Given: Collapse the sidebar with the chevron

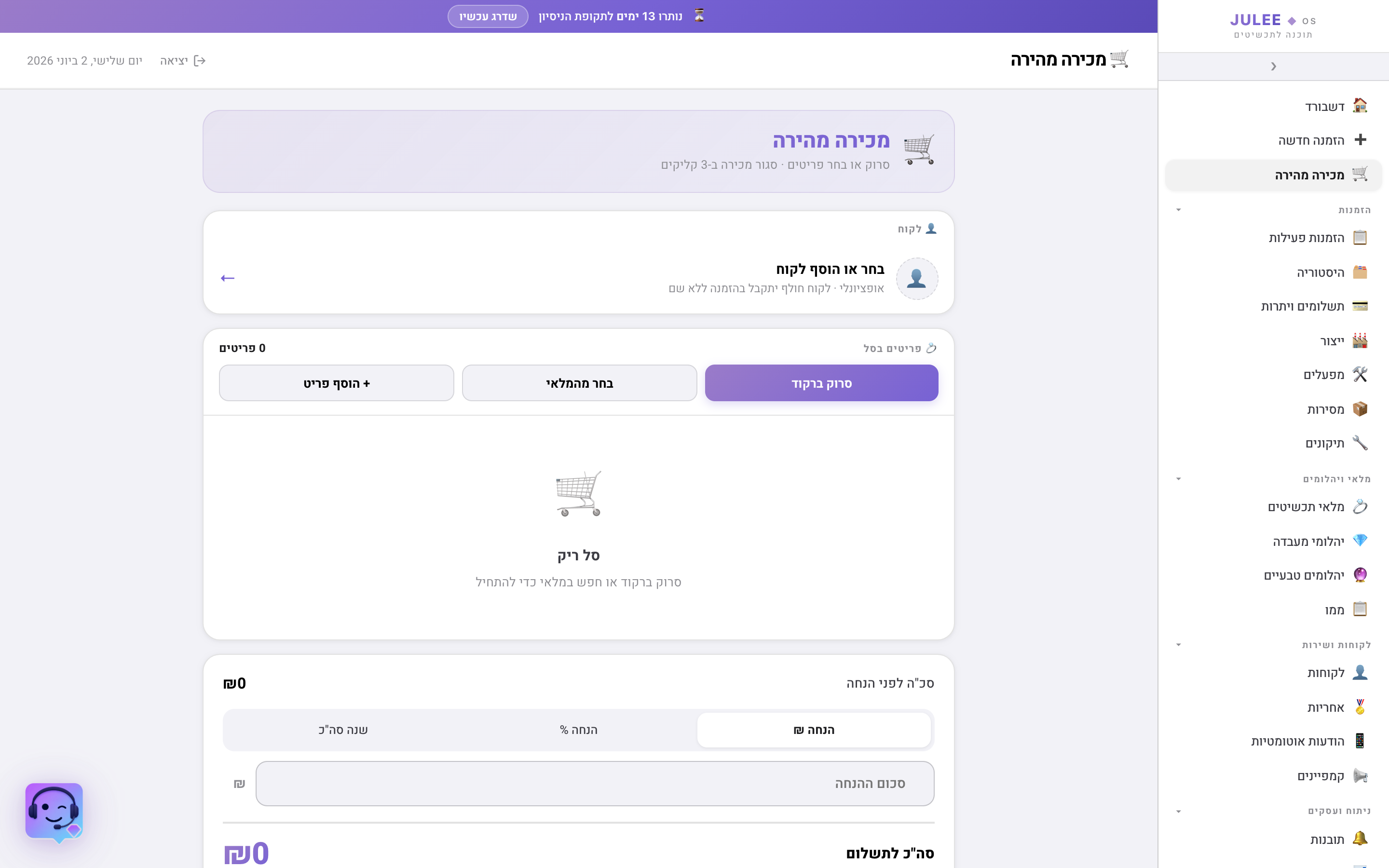Looking at the screenshot, I should (x=1273, y=67).
